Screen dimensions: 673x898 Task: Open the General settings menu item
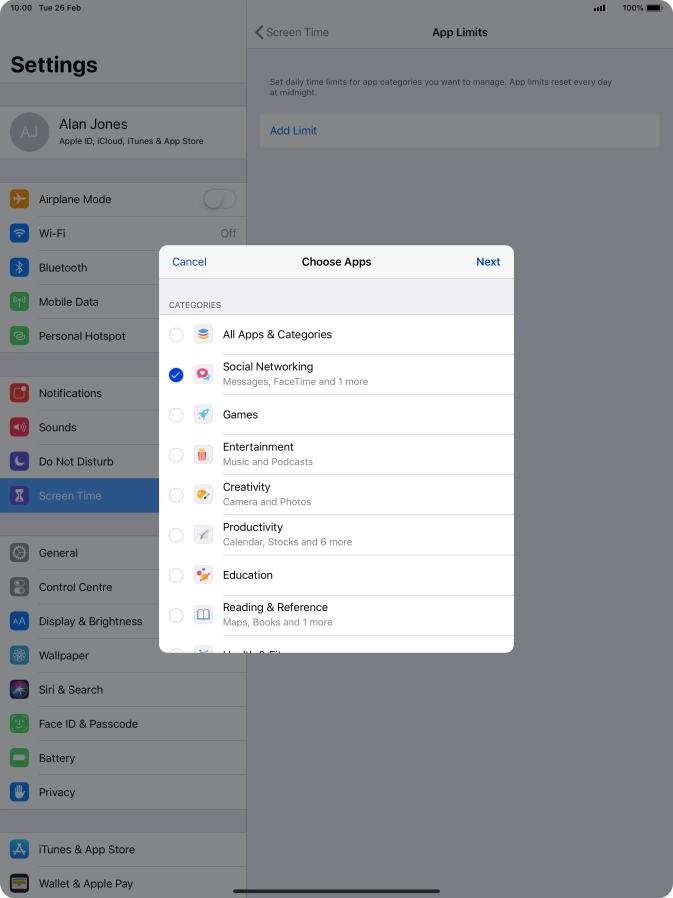click(x=58, y=553)
